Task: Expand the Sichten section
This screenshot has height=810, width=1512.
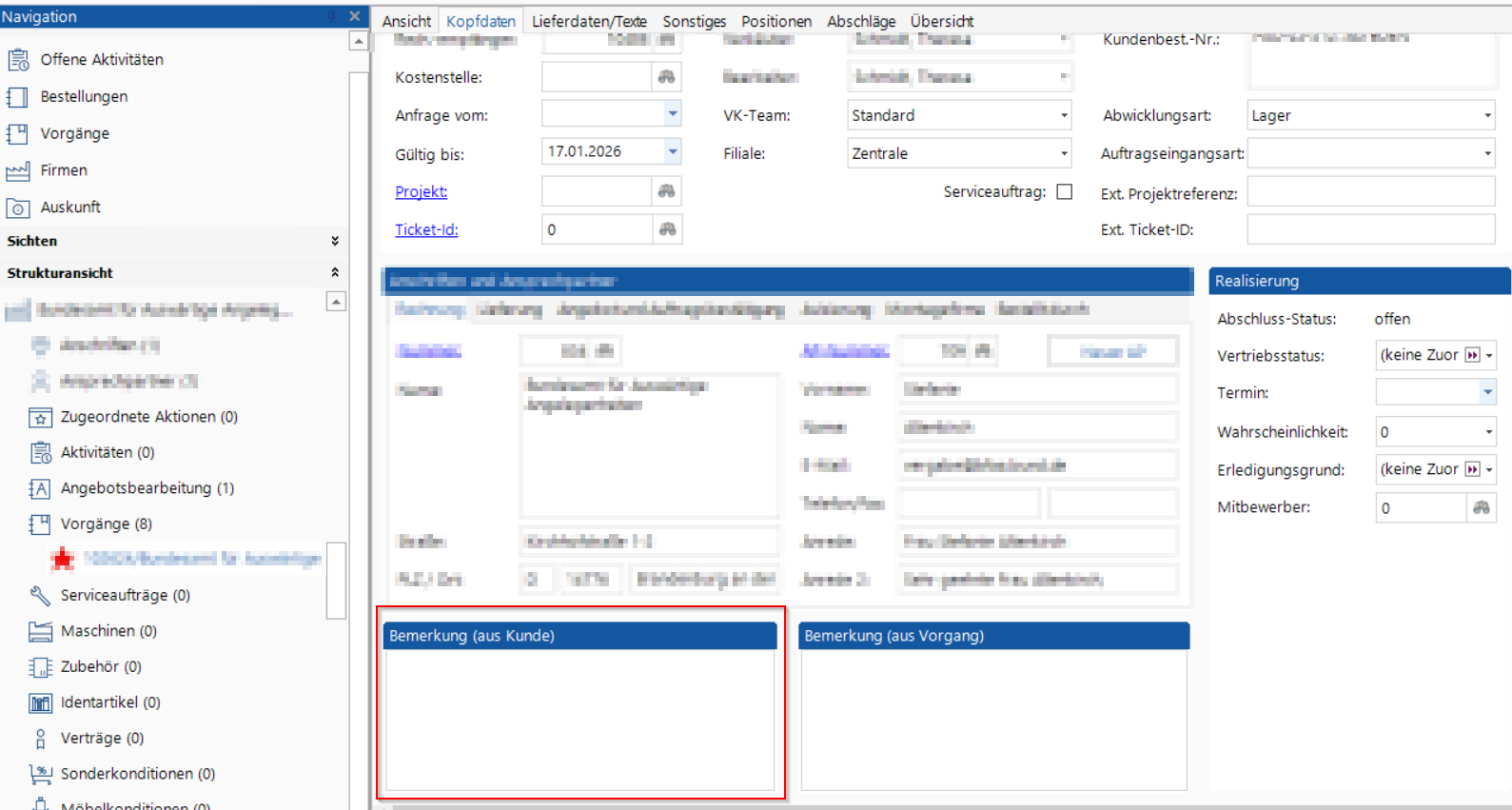Action: [334, 241]
